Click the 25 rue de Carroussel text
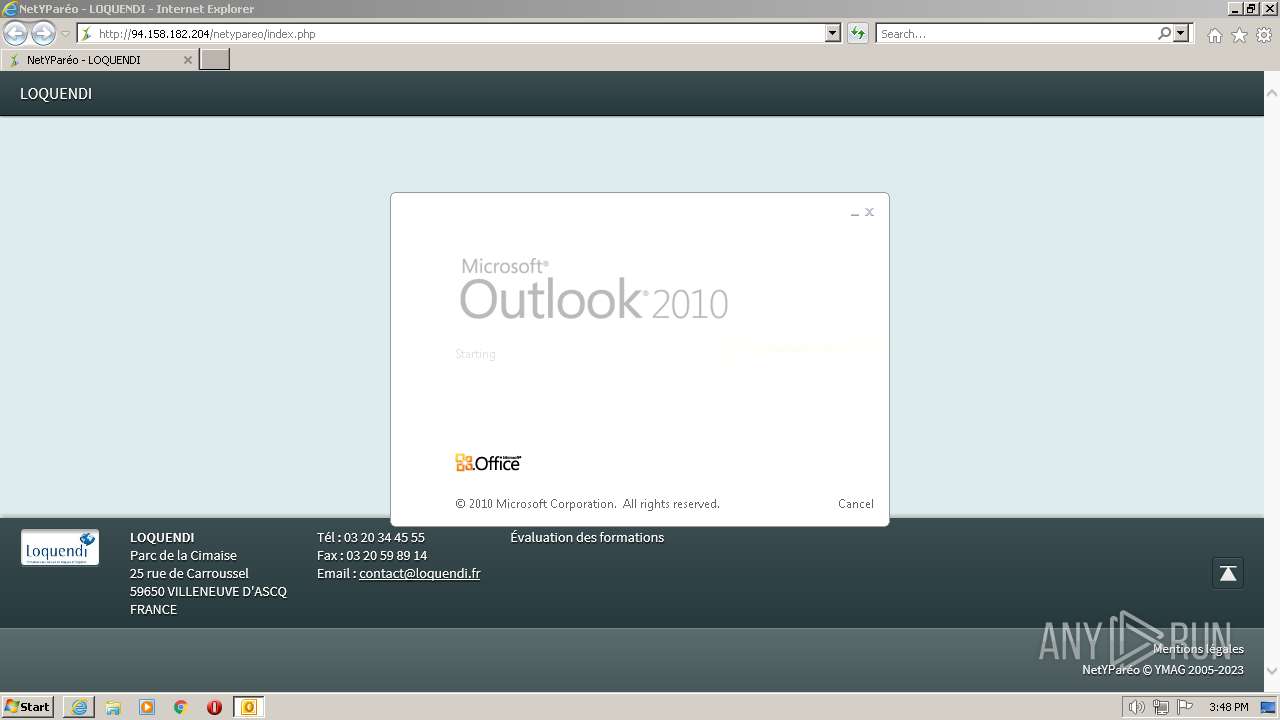 click(189, 574)
